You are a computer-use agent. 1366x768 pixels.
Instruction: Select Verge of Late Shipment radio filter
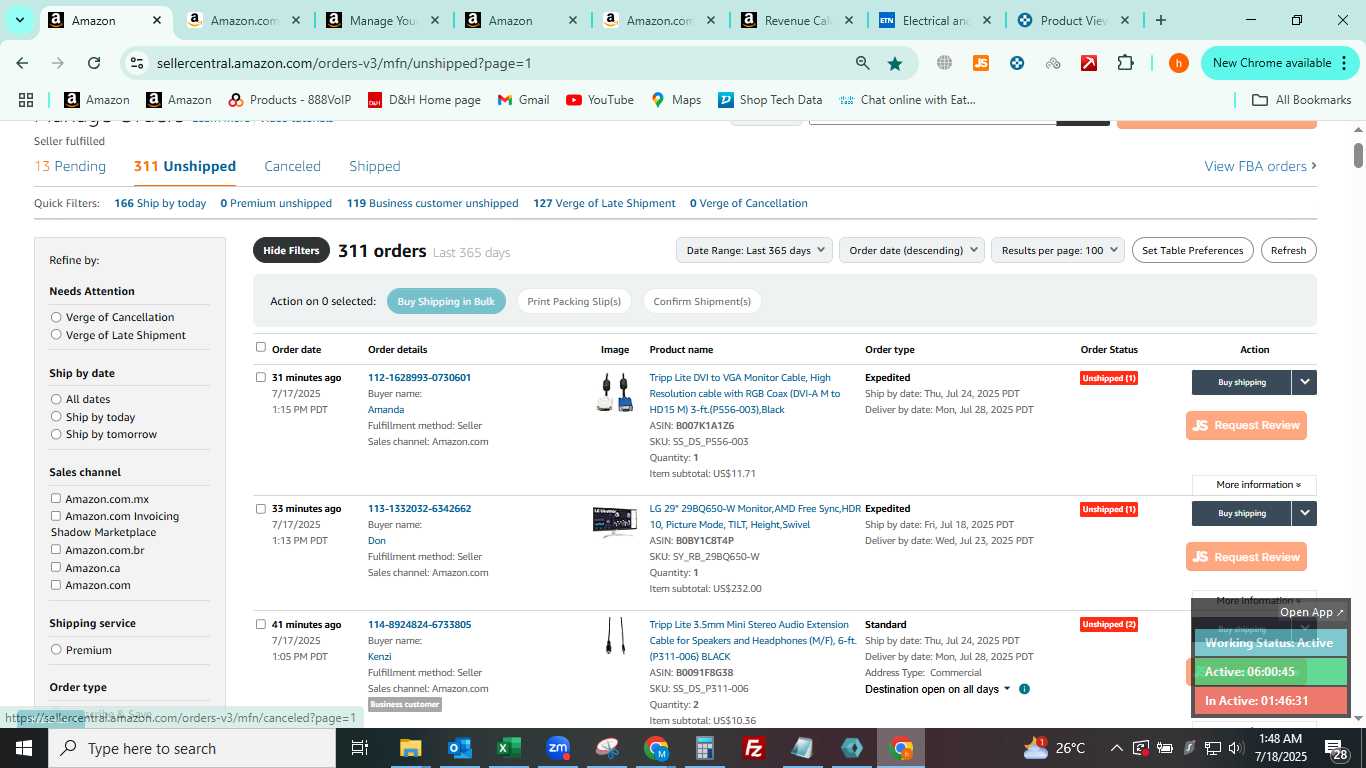click(x=56, y=335)
